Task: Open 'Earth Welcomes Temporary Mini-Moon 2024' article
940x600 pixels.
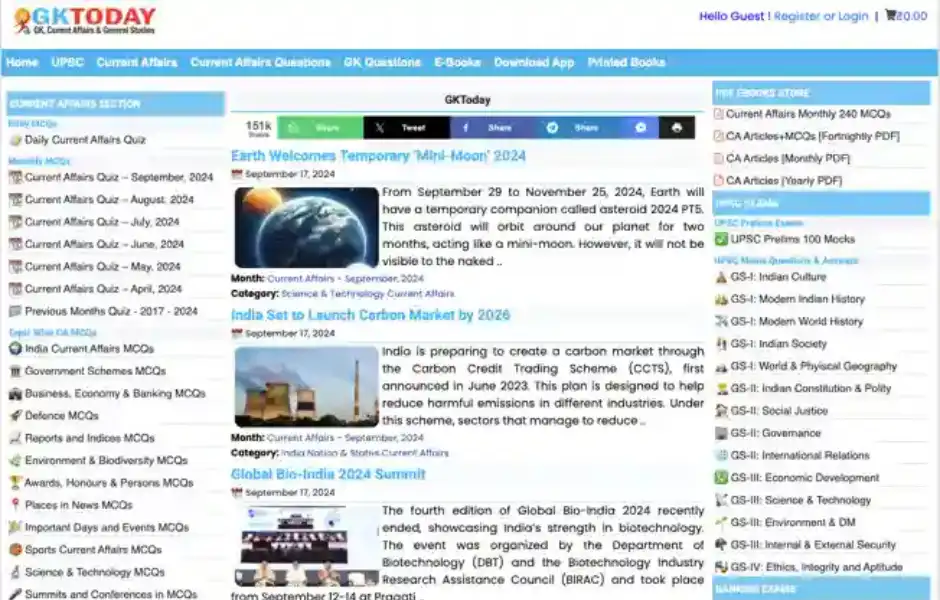Action: (x=378, y=156)
